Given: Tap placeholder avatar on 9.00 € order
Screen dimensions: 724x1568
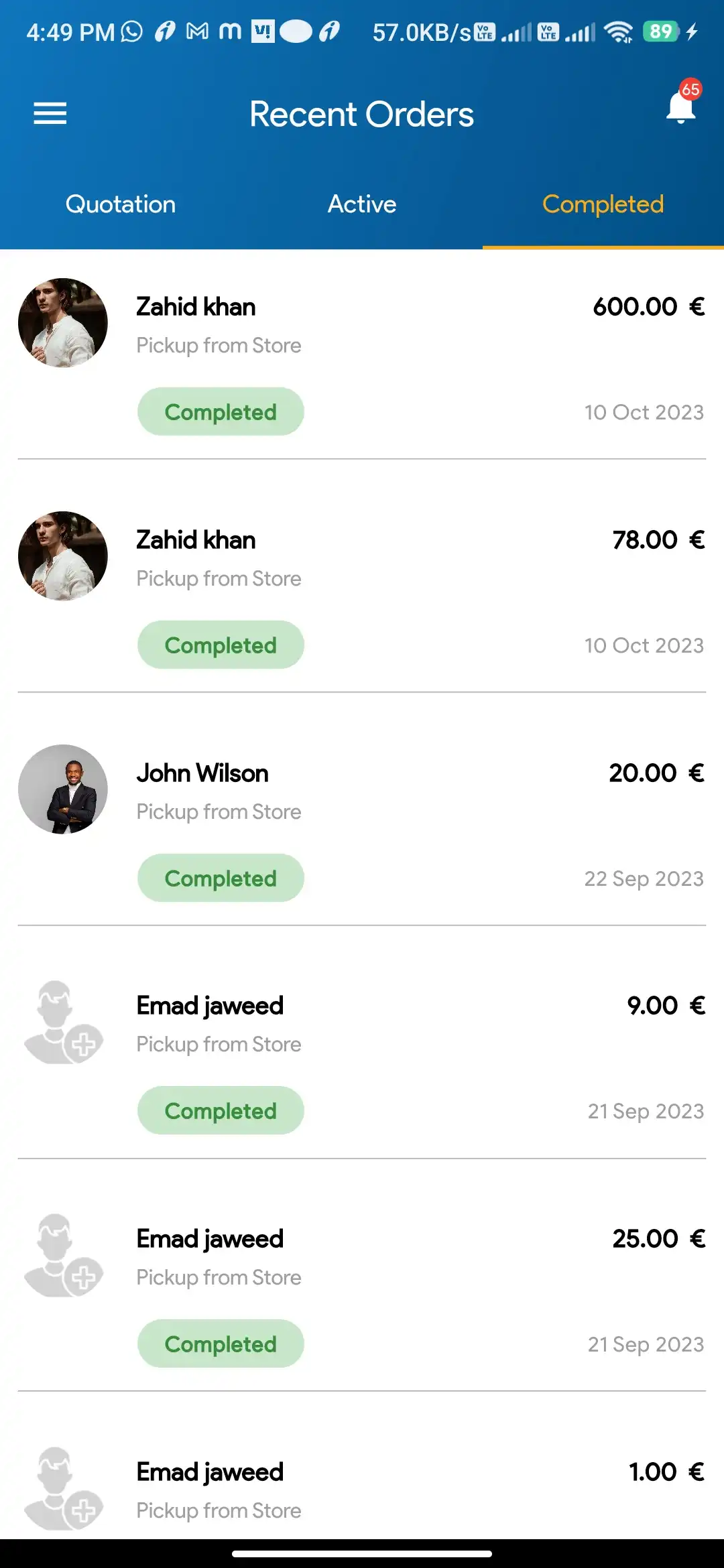Looking at the screenshot, I should (63, 1023).
